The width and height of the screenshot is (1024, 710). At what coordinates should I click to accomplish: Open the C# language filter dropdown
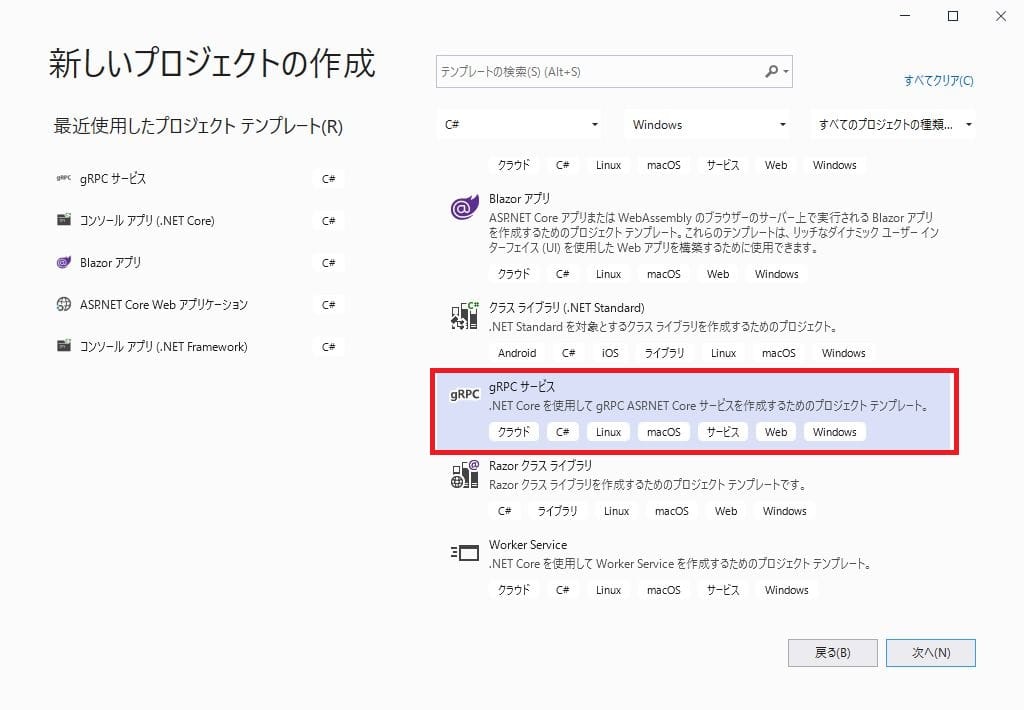point(519,124)
